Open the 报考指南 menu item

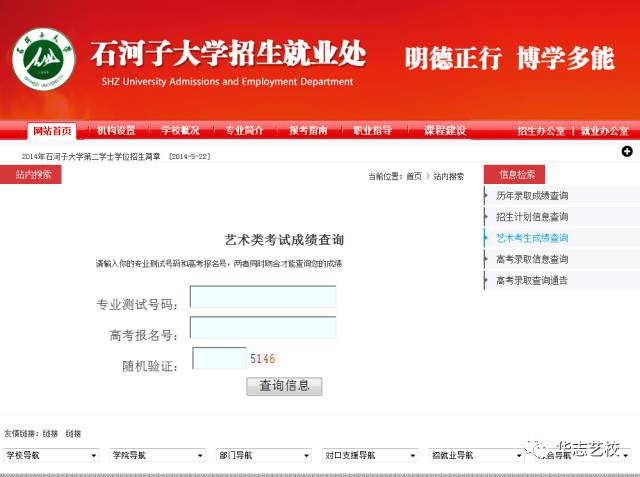point(308,131)
